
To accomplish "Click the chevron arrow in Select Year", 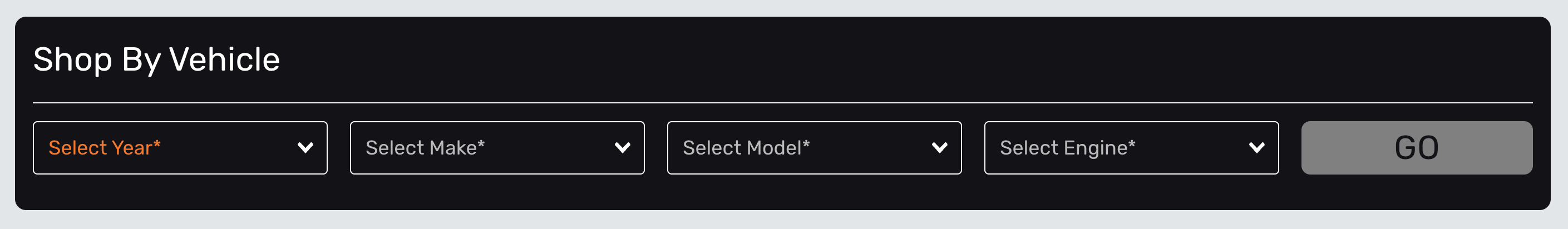I will click(305, 148).
